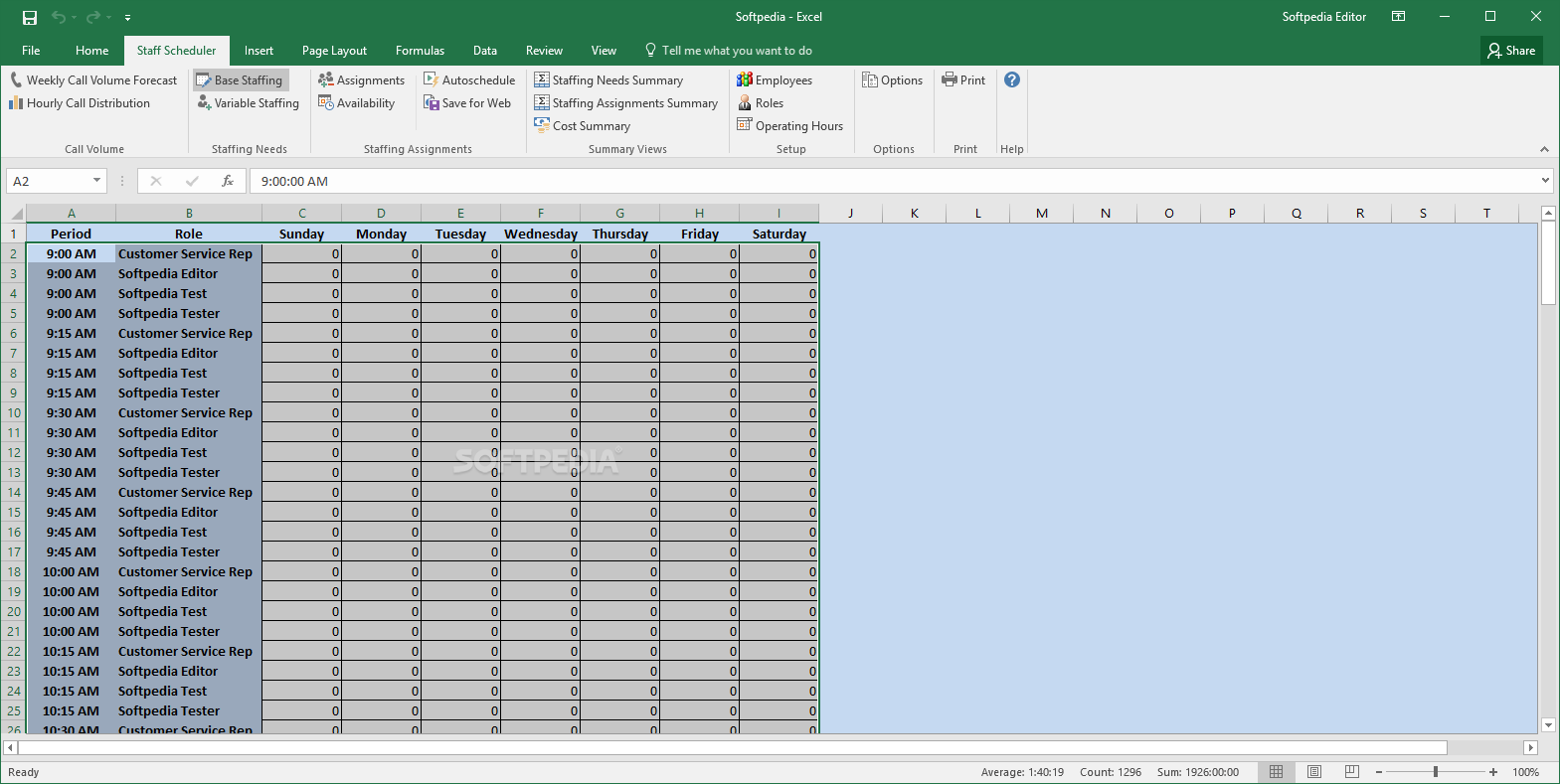This screenshot has width=1560, height=784.
Task: Select column C header
Action: click(302, 214)
